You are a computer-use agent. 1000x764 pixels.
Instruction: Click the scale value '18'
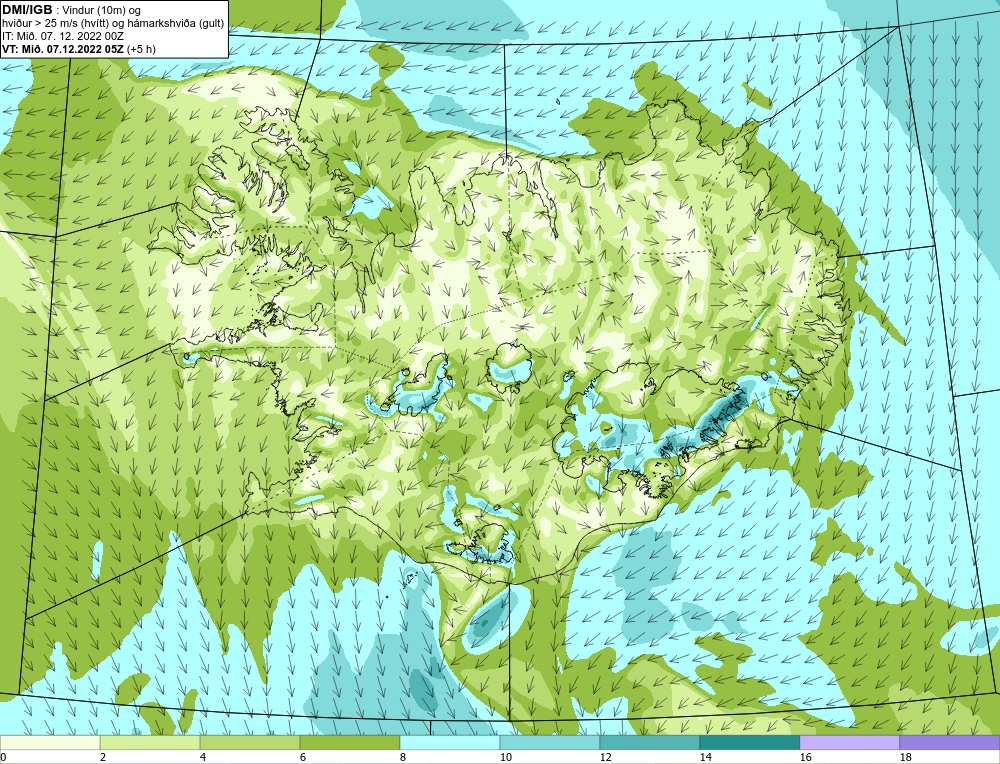pos(905,757)
